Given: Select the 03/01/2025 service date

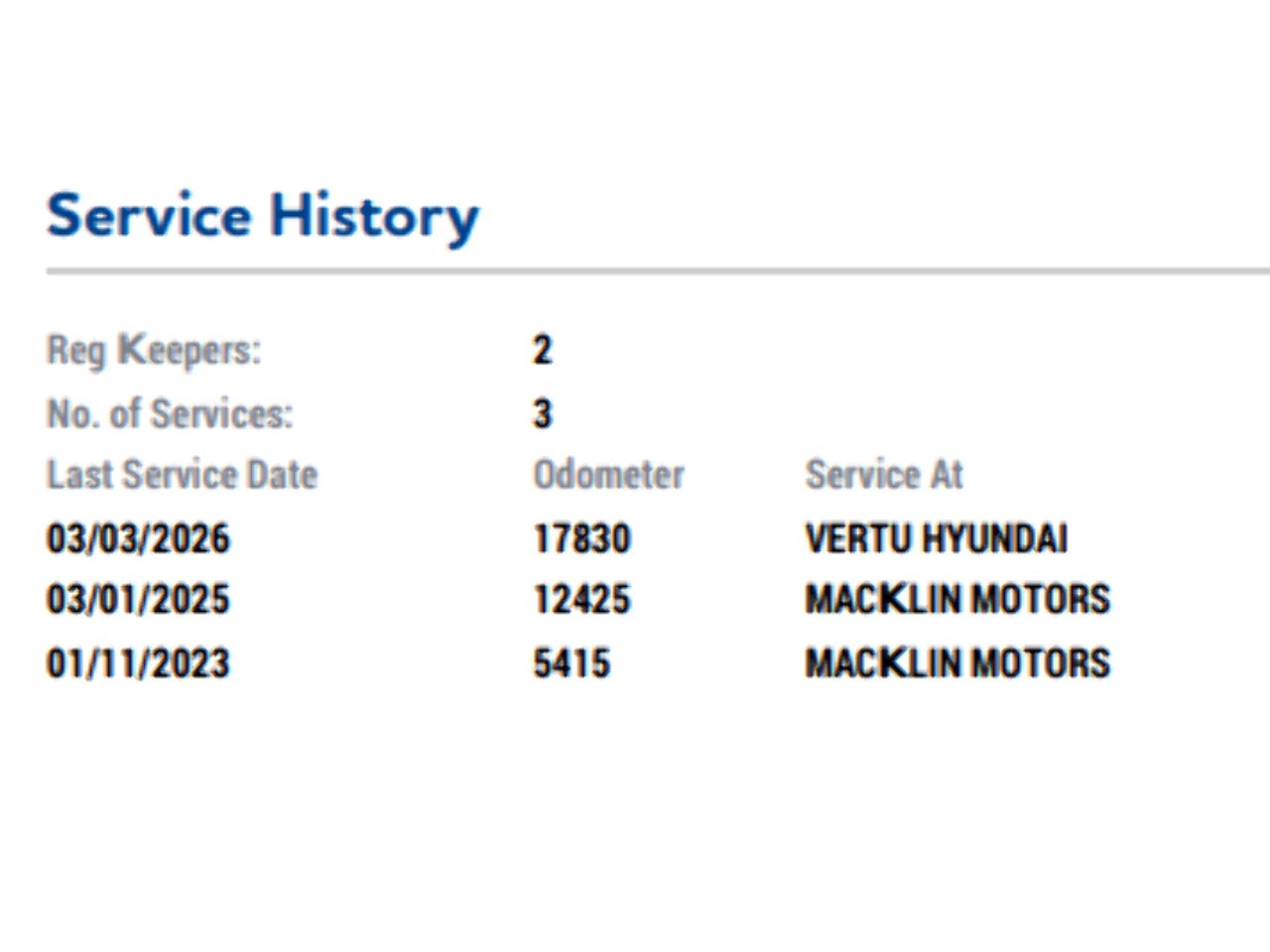Looking at the screenshot, I should tap(138, 600).
